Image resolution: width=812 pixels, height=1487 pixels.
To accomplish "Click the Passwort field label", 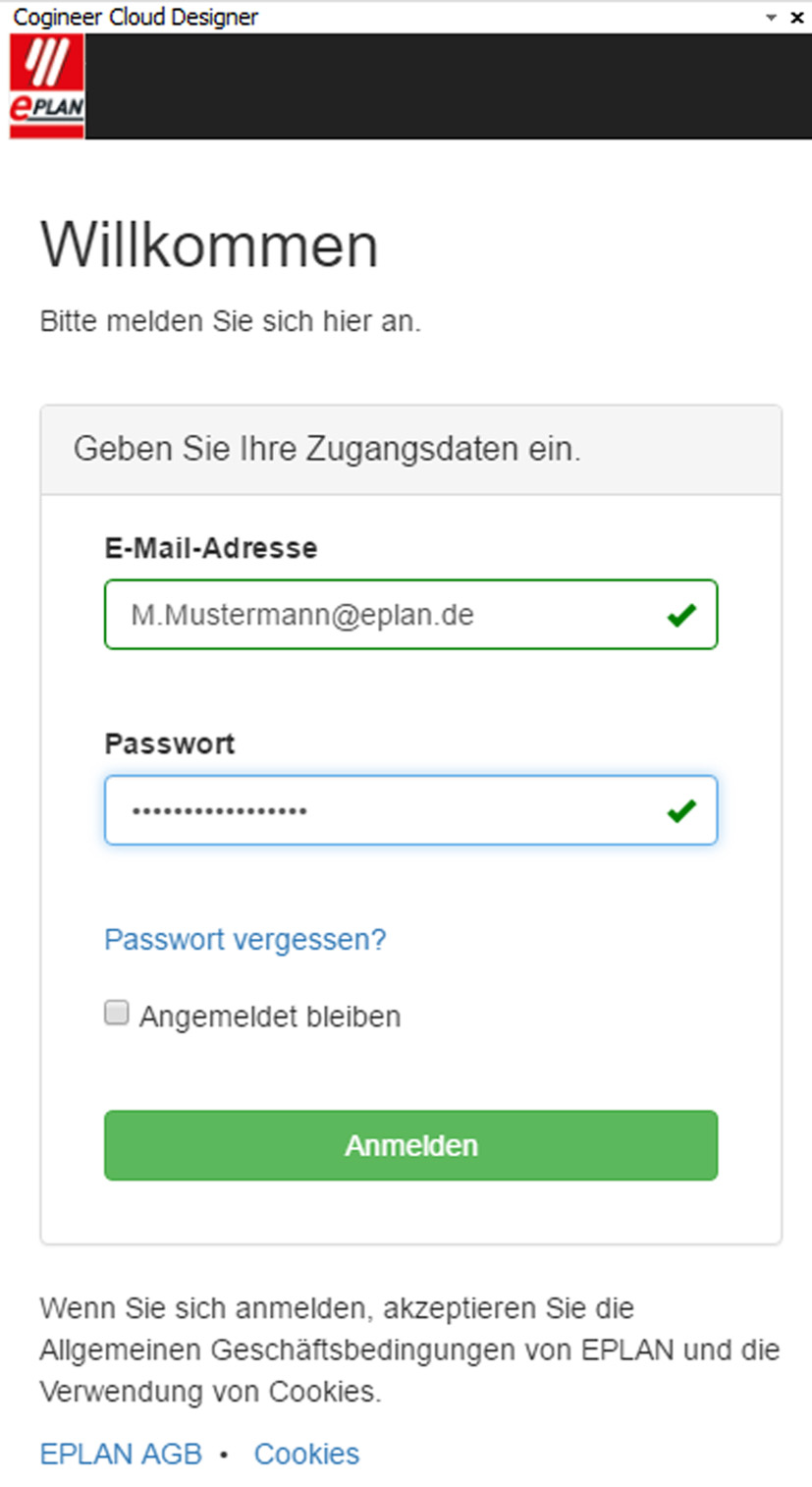I will coord(169,743).
